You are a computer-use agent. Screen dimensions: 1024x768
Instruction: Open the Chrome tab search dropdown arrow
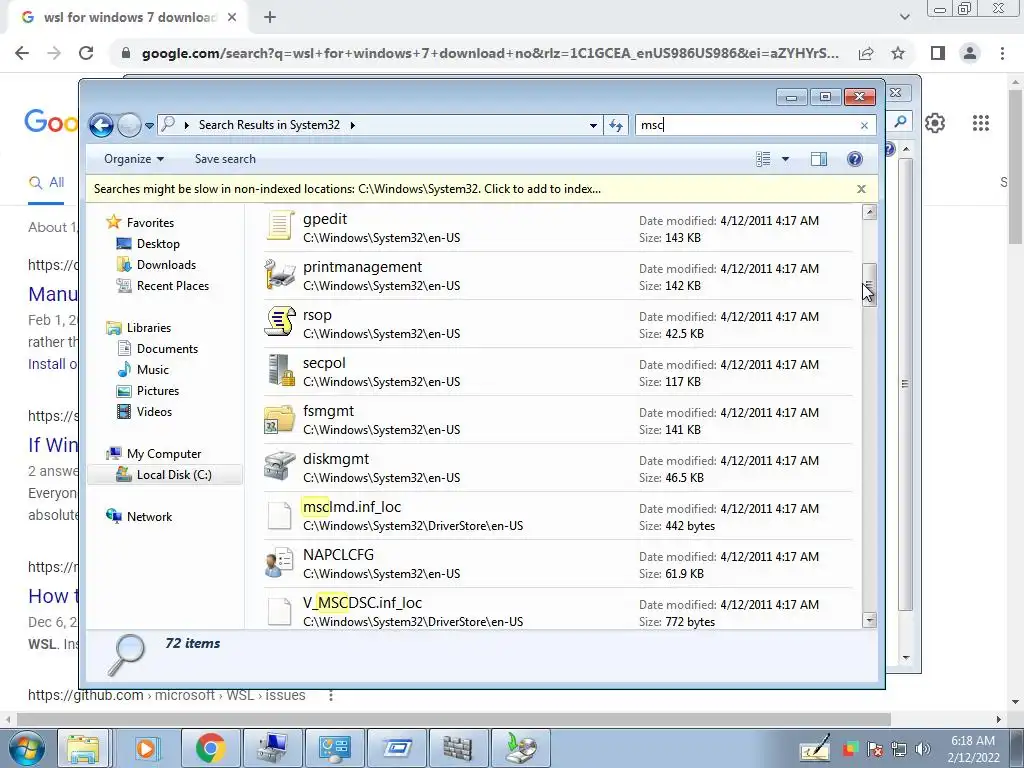tap(904, 17)
